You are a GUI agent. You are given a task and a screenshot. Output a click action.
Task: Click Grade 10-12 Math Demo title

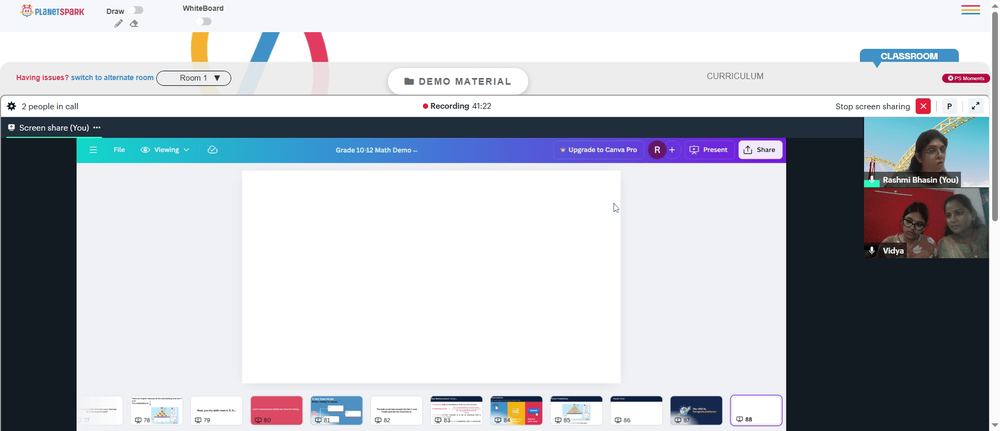[x=376, y=150]
